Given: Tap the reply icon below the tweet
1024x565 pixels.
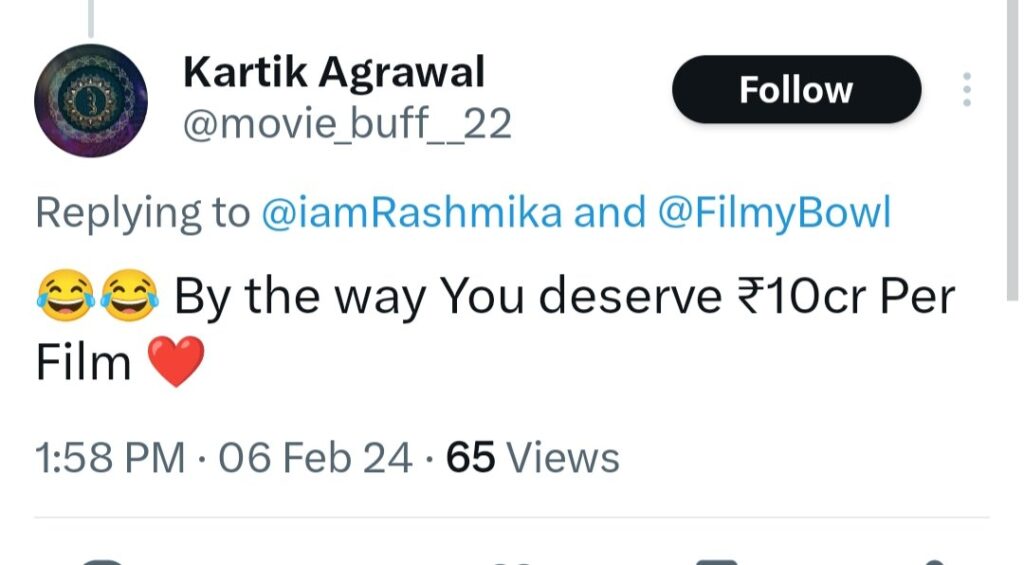Looking at the screenshot, I should click(x=100, y=560).
